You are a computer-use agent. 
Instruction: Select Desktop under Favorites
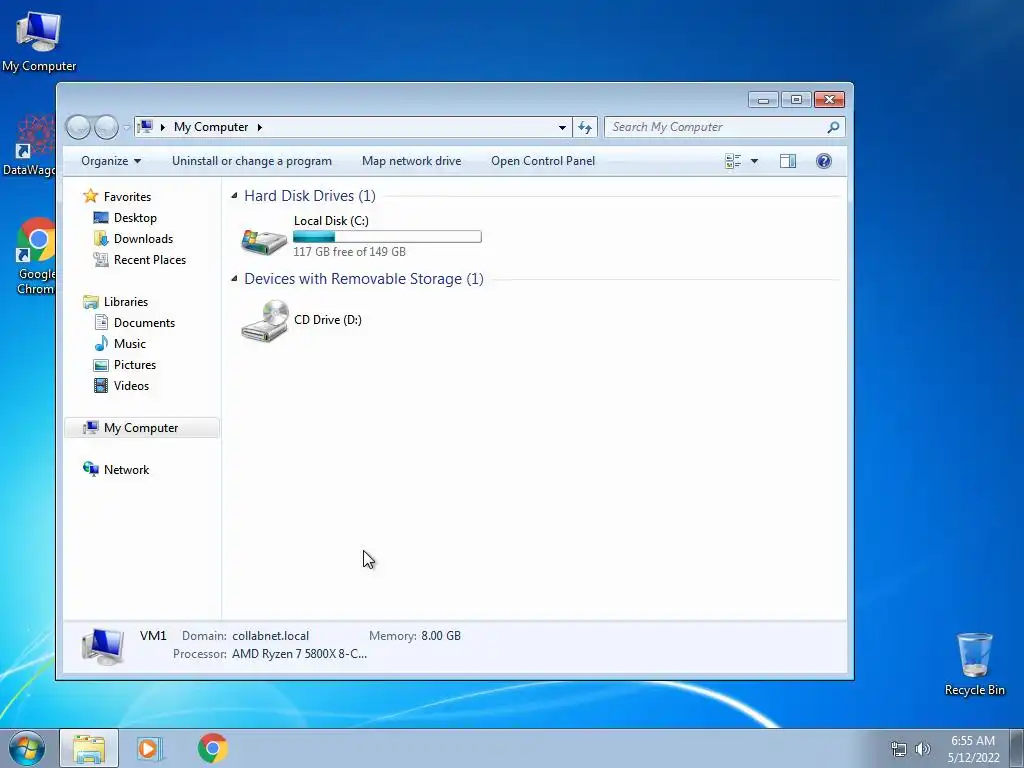pyautogui.click(x=135, y=217)
